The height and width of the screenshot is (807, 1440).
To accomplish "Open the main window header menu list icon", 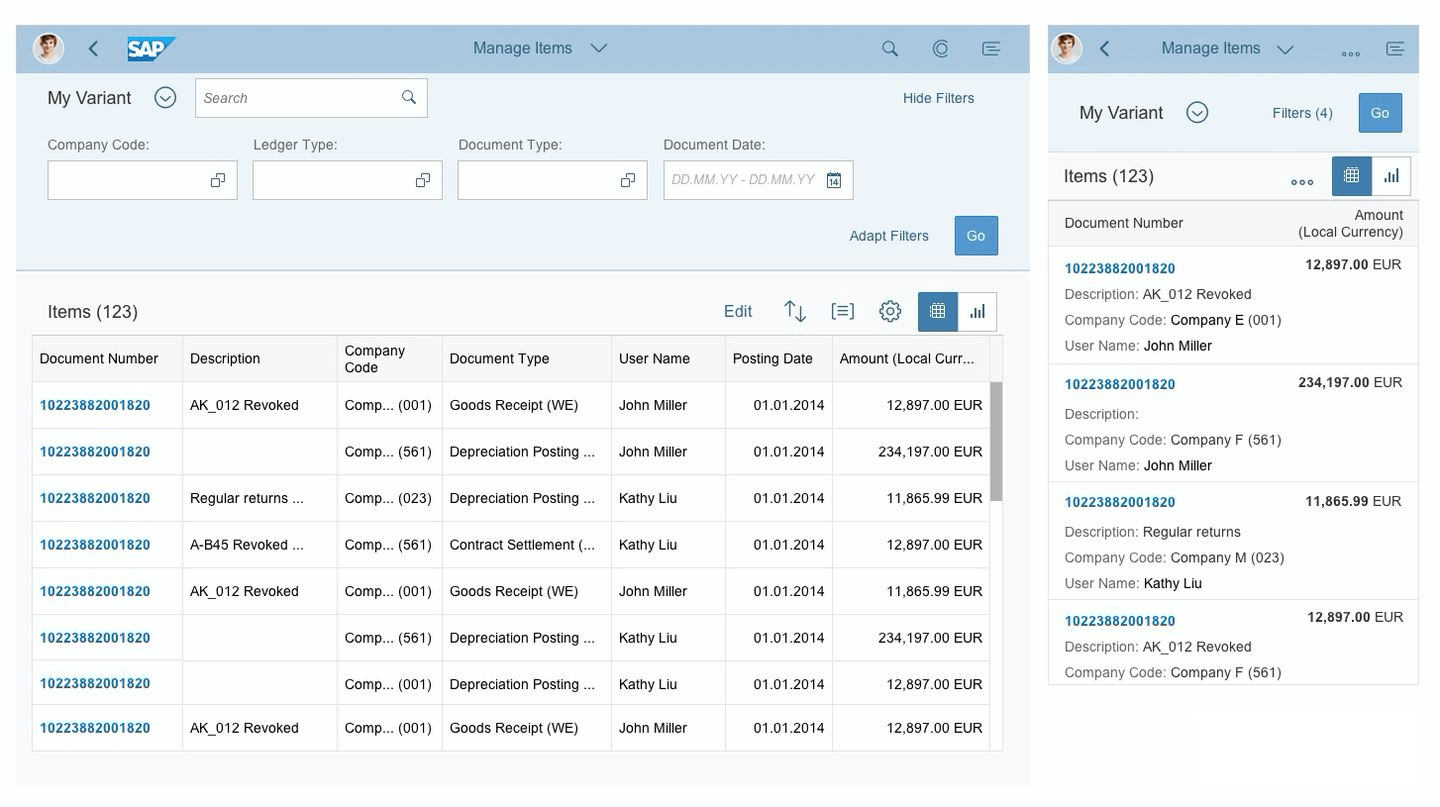I will [x=991, y=48].
